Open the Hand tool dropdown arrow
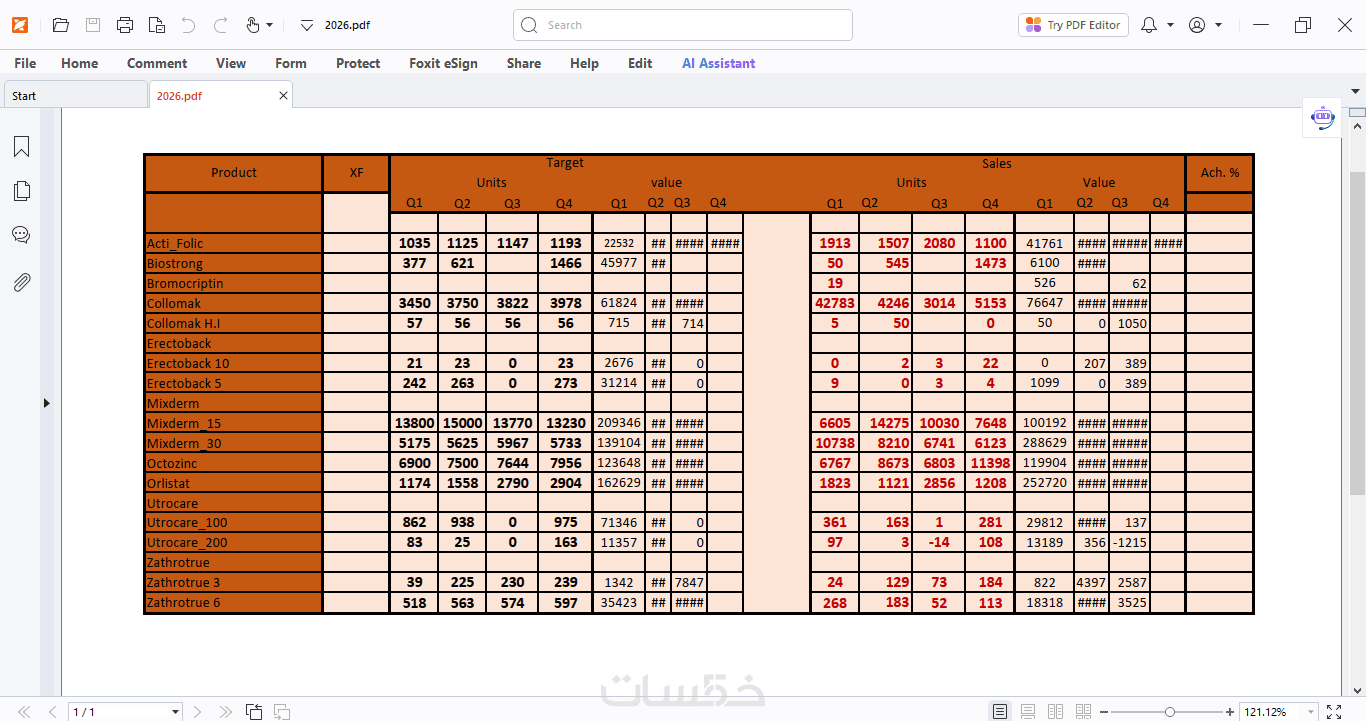1366x721 pixels. [269, 25]
